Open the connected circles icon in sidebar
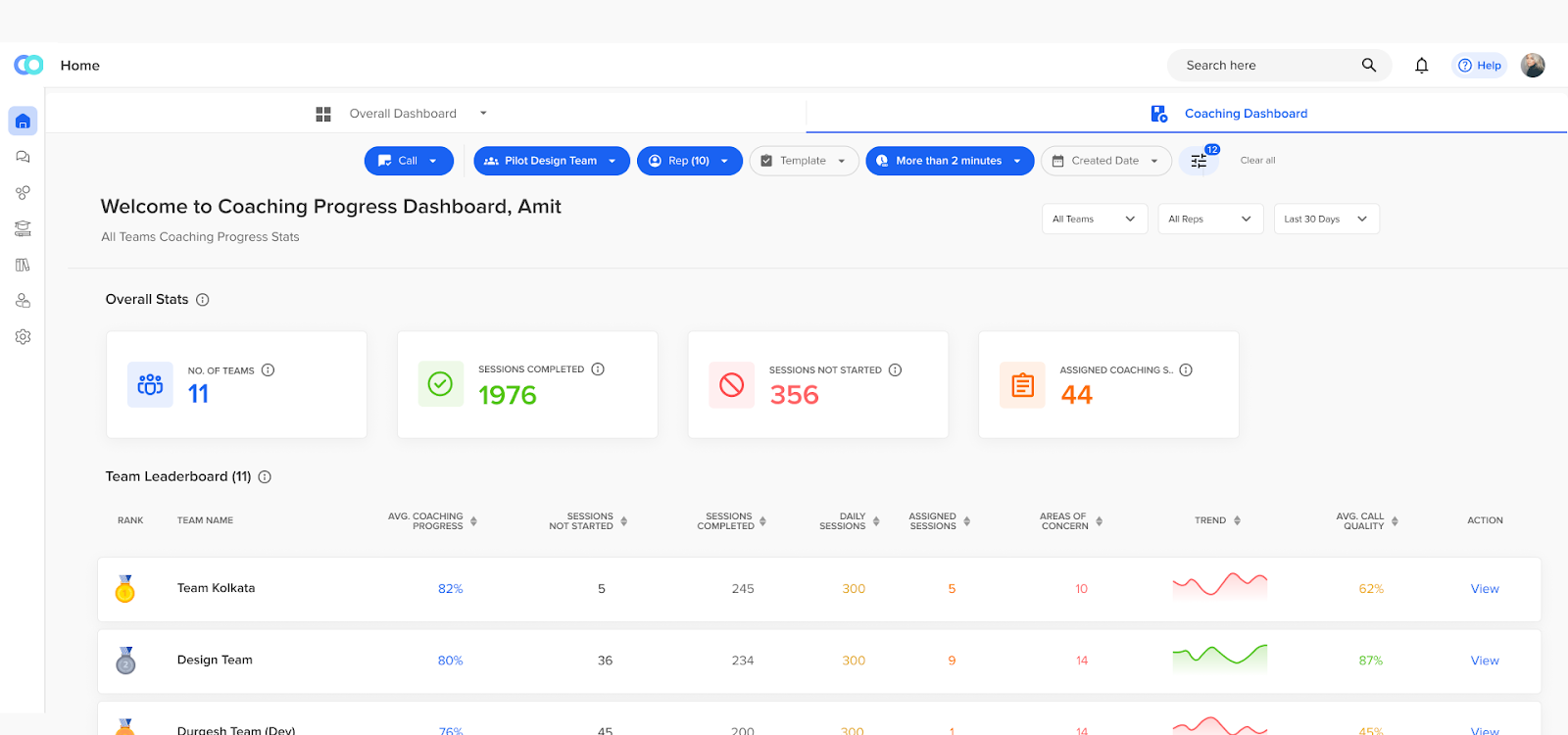 23,193
